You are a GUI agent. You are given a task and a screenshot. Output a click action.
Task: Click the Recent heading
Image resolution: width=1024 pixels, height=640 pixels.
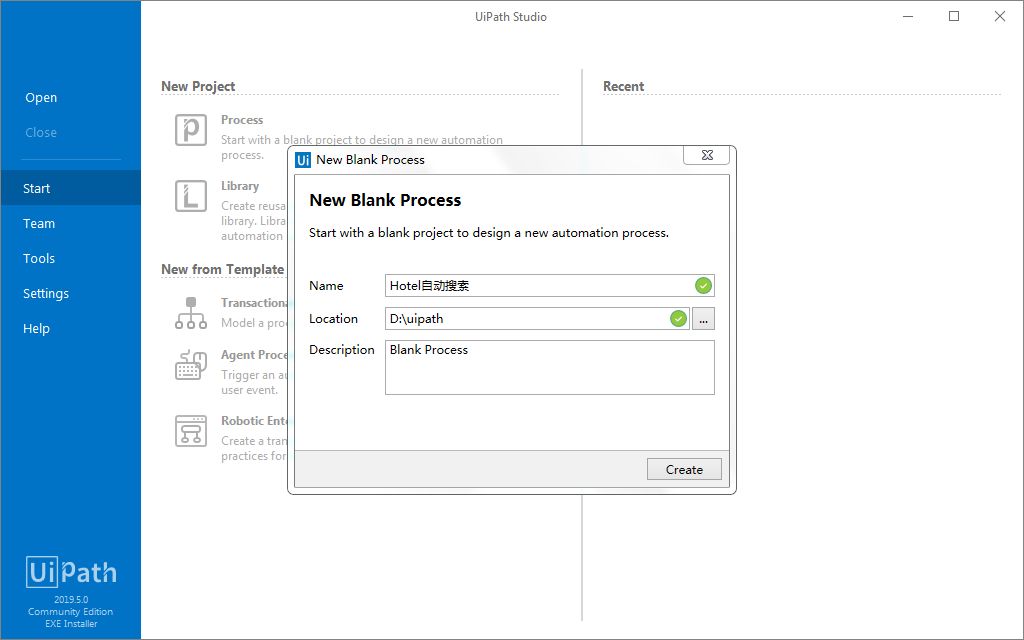[623, 86]
